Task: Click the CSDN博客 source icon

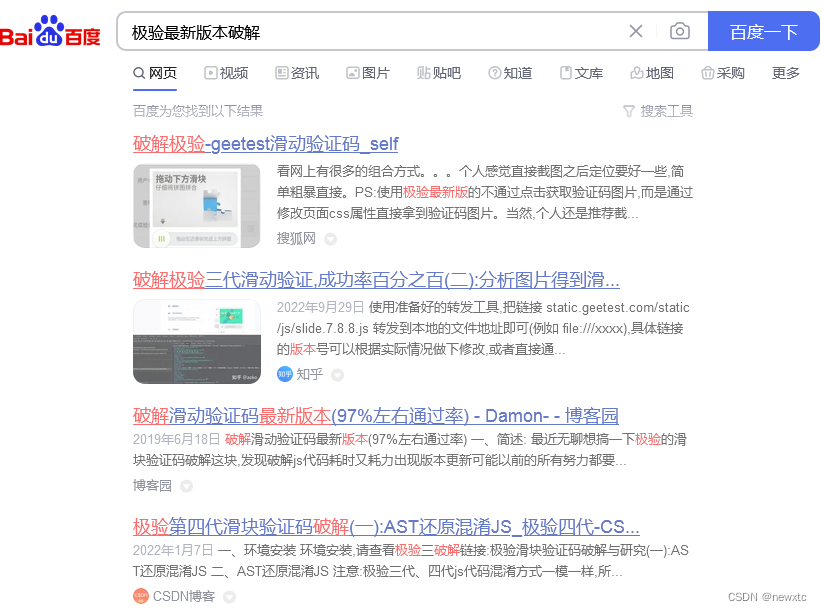Action: pos(140,596)
